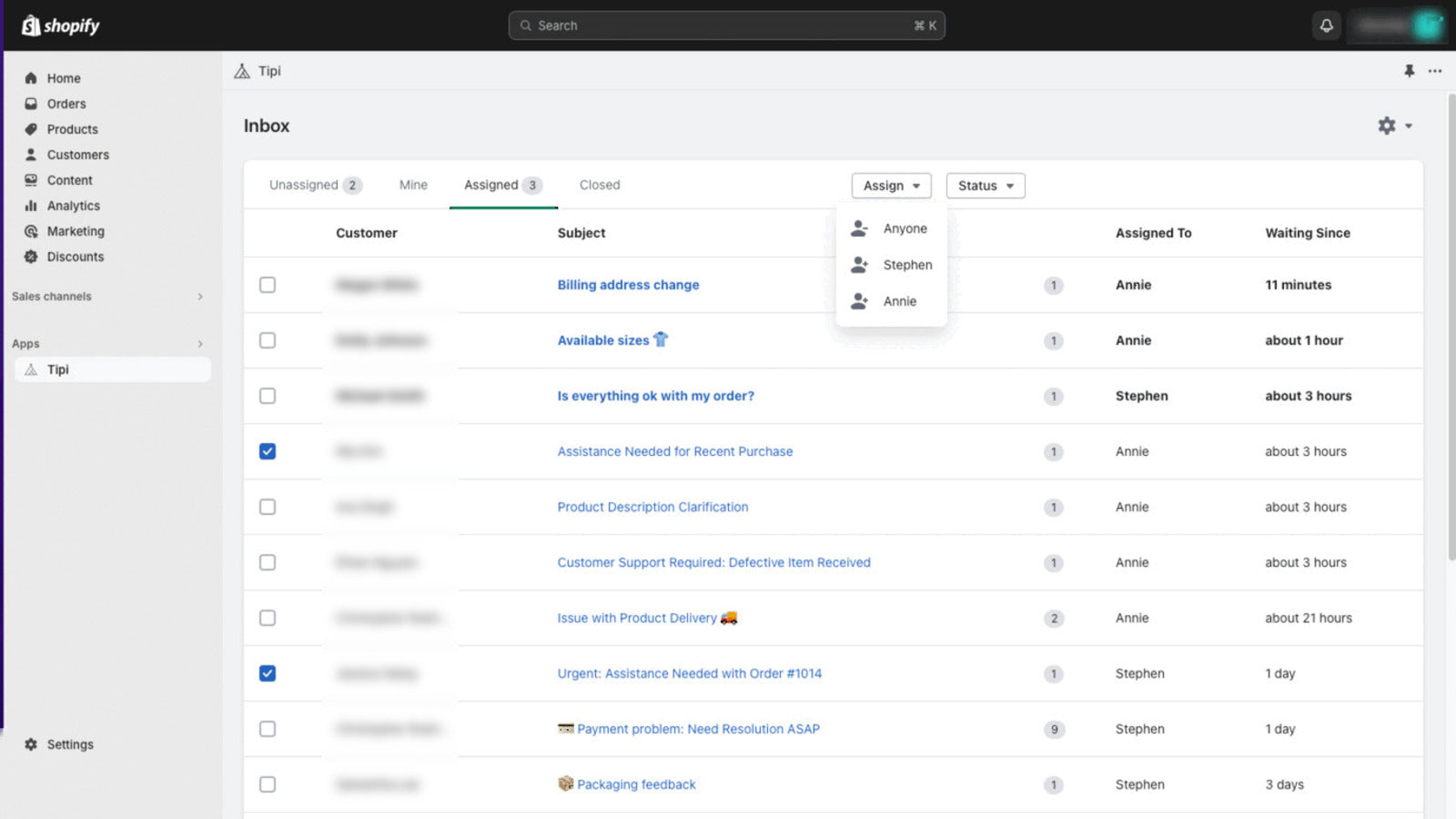The image size is (1456, 819).
Task: Open the Packaging feedback conversation
Action: (635, 784)
